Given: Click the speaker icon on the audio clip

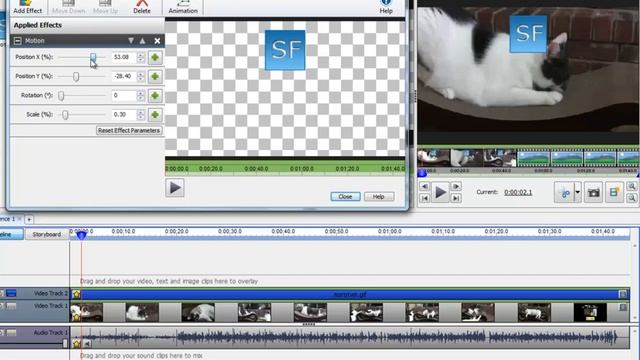Looking at the screenshot, I should pos(87,344).
